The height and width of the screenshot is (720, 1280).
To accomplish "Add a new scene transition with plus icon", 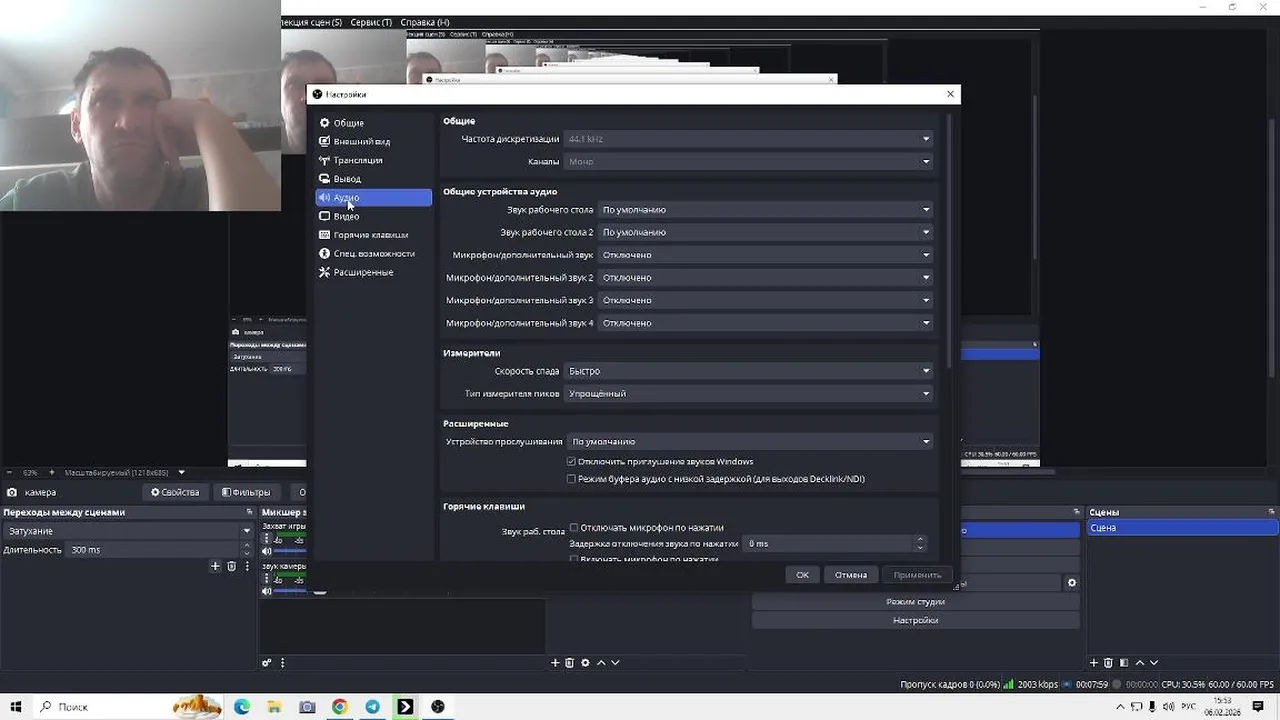I will [215, 566].
